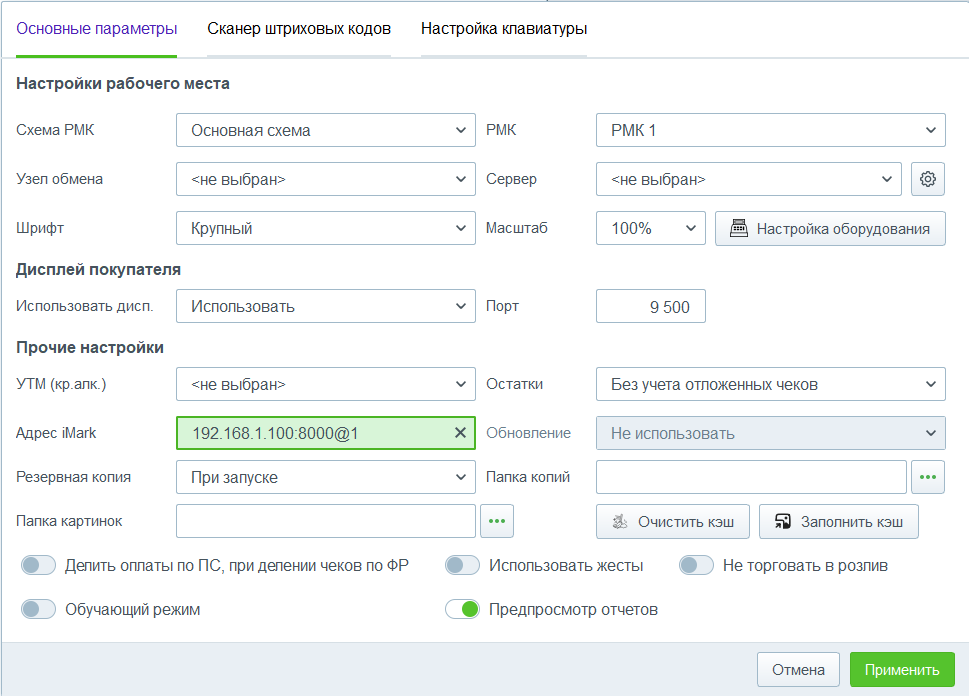
Task: Click the Порт input field
Action: pos(651,307)
